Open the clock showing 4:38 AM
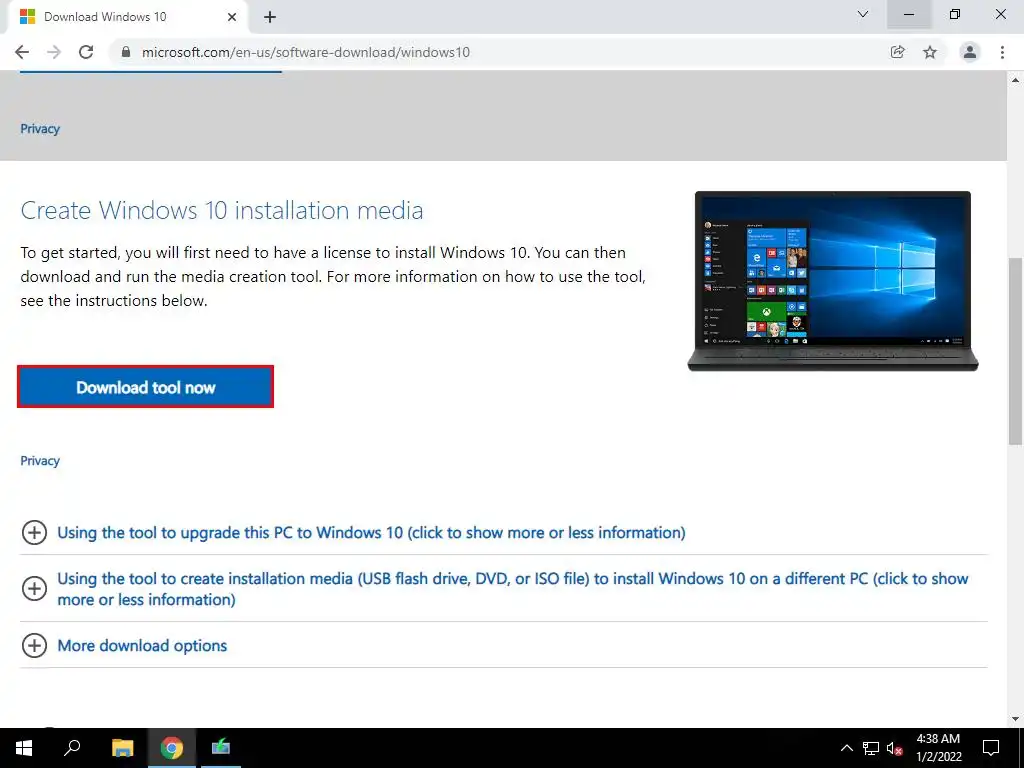 938,748
